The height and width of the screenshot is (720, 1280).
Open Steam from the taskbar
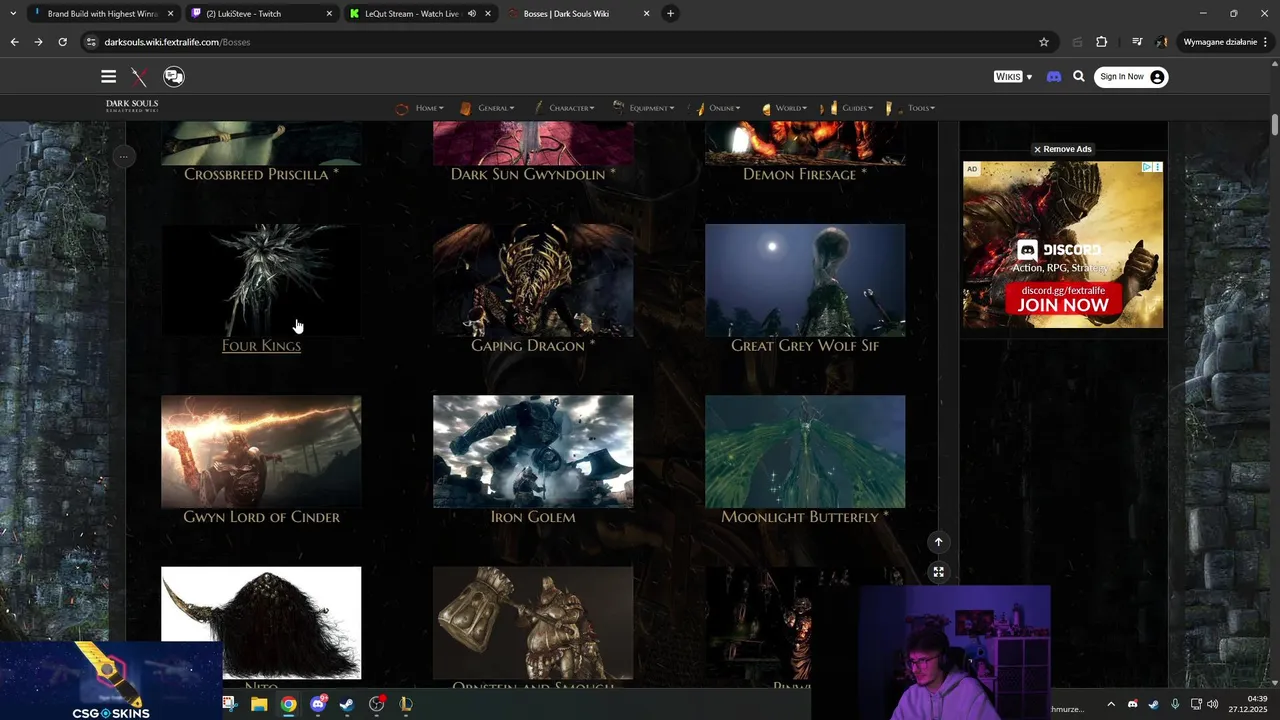tap(347, 704)
